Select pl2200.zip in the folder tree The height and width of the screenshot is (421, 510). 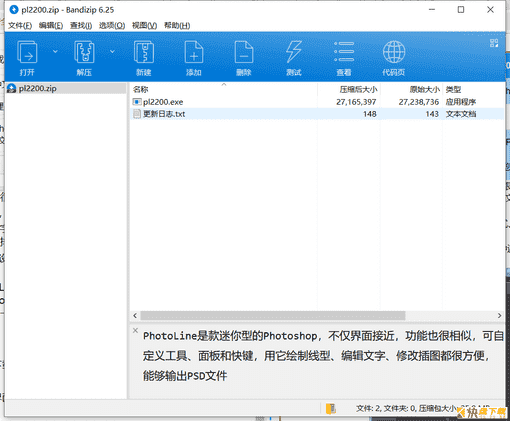coord(66,88)
